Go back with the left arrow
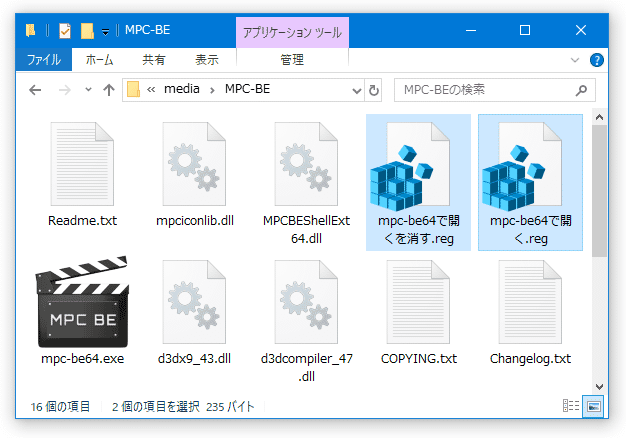The image size is (626, 438). pos(35,90)
